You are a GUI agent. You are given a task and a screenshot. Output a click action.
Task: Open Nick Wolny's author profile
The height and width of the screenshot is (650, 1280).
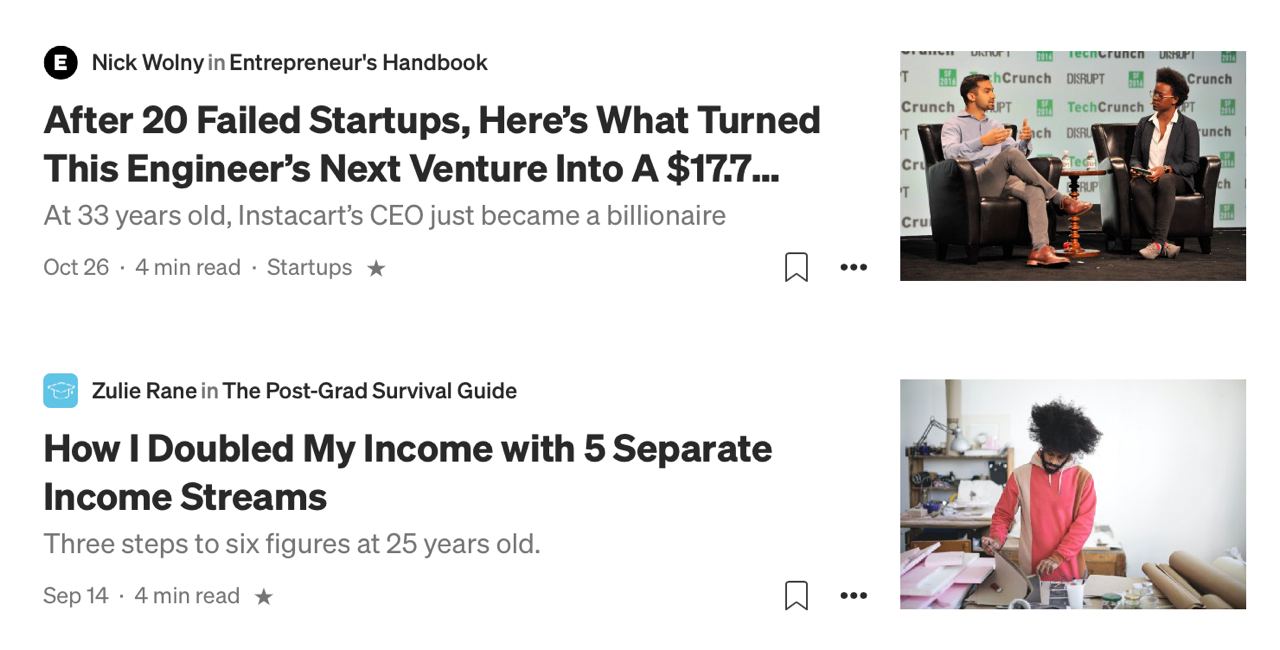click(x=147, y=63)
